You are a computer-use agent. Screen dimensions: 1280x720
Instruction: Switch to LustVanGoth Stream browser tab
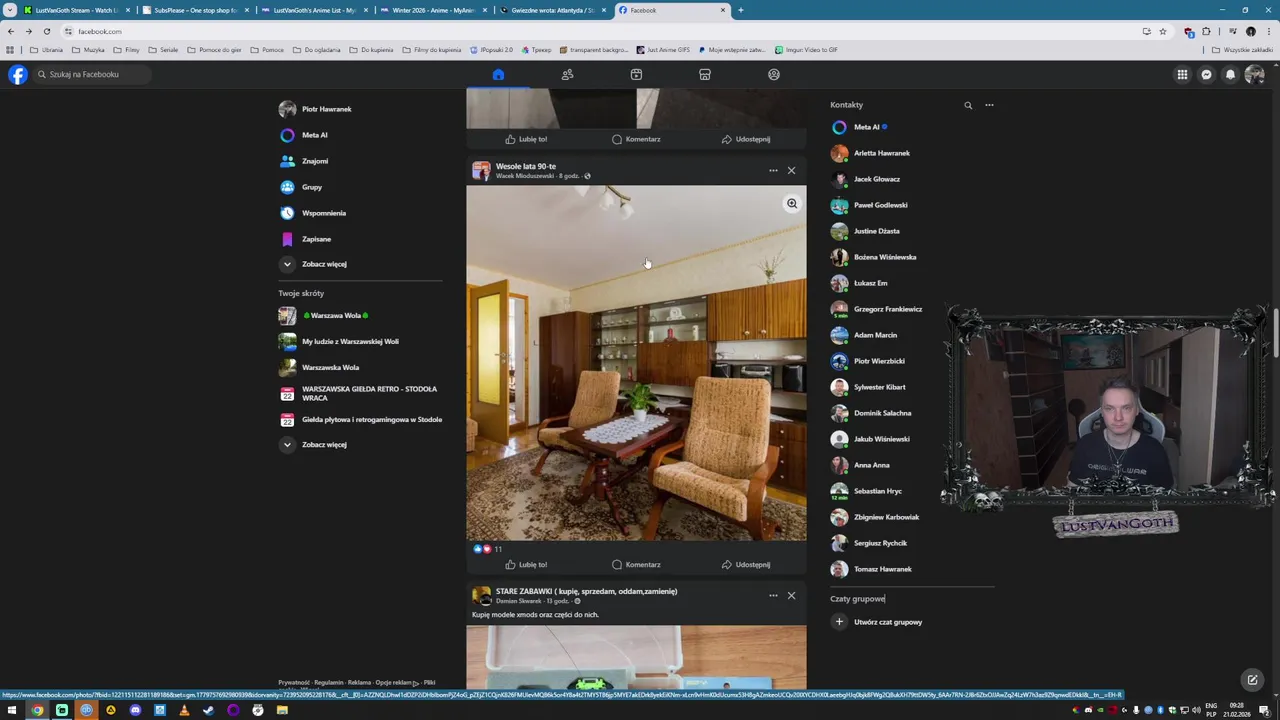[x=76, y=10]
